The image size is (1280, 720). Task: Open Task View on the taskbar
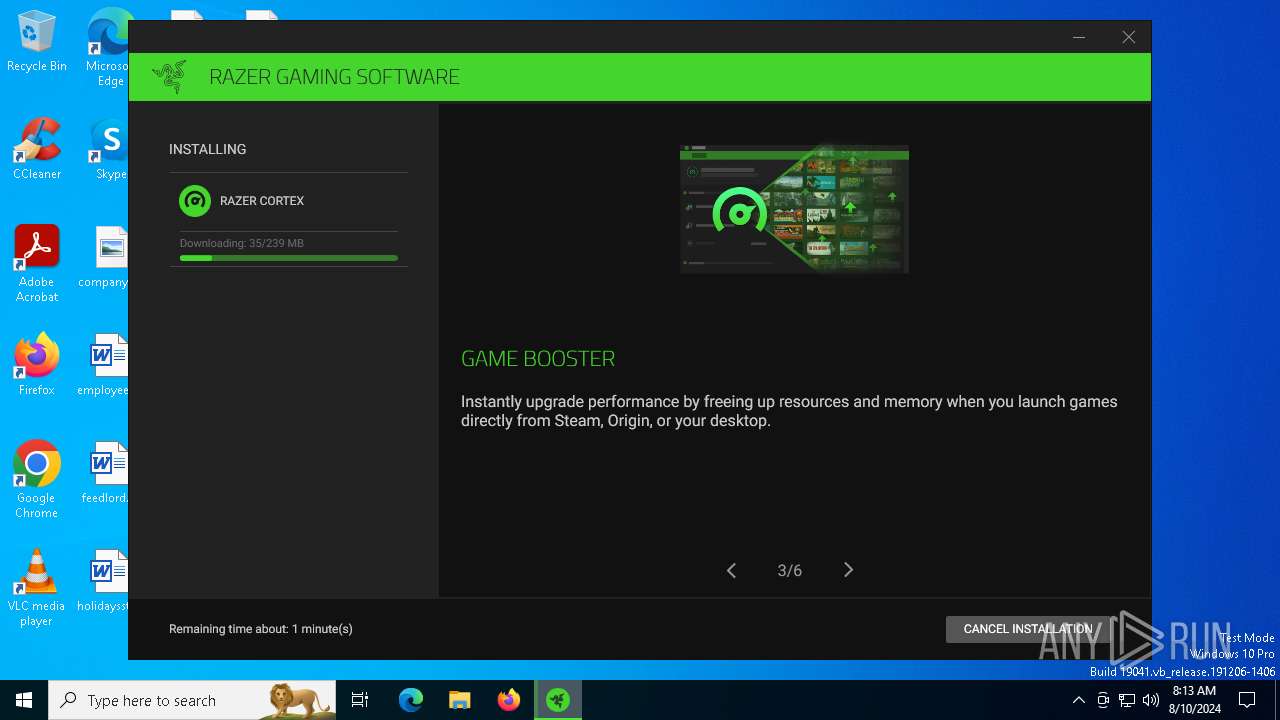(x=360, y=700)
